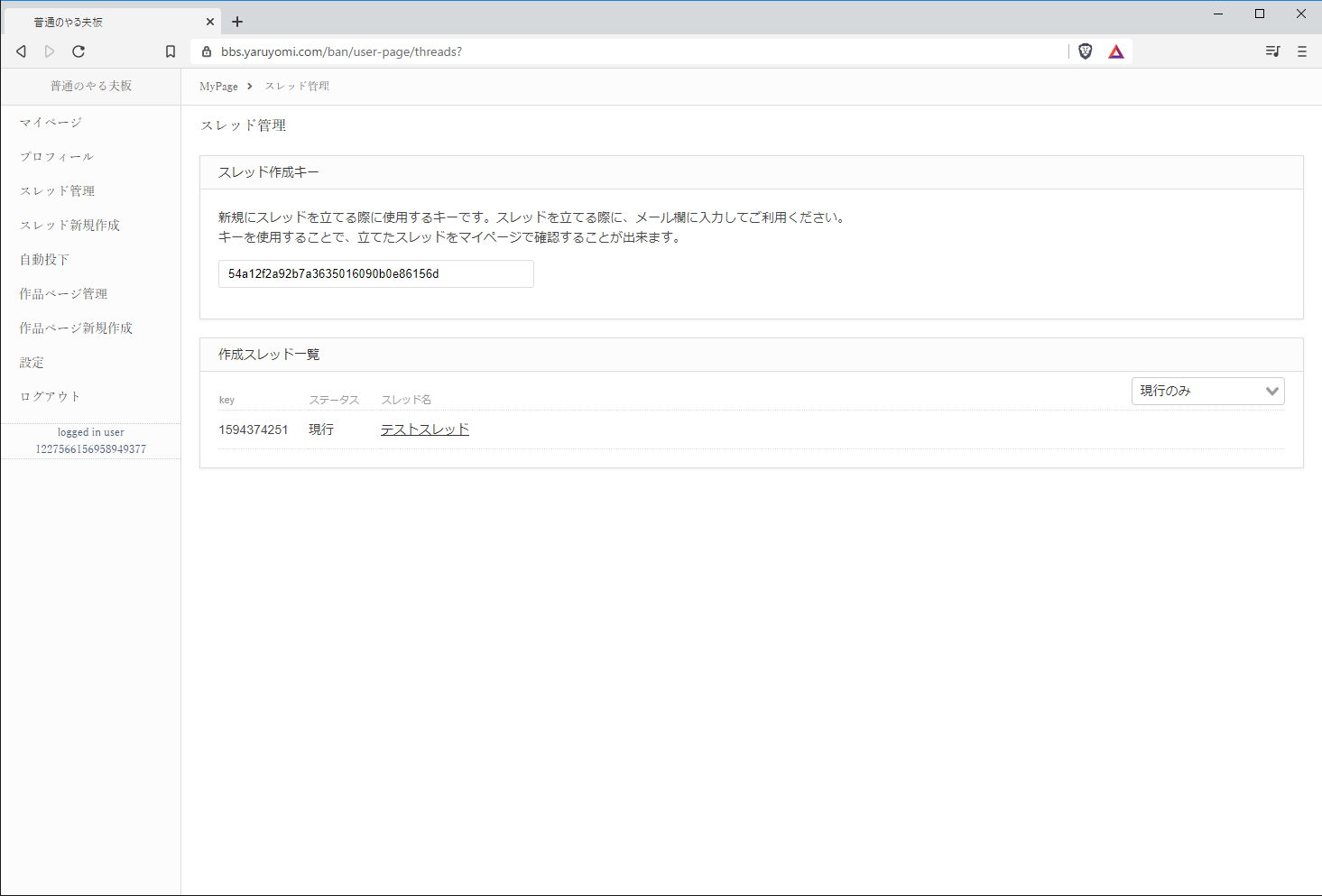Go to 作品ページ管理 page

pyautogui.click(x=63, y=293)
